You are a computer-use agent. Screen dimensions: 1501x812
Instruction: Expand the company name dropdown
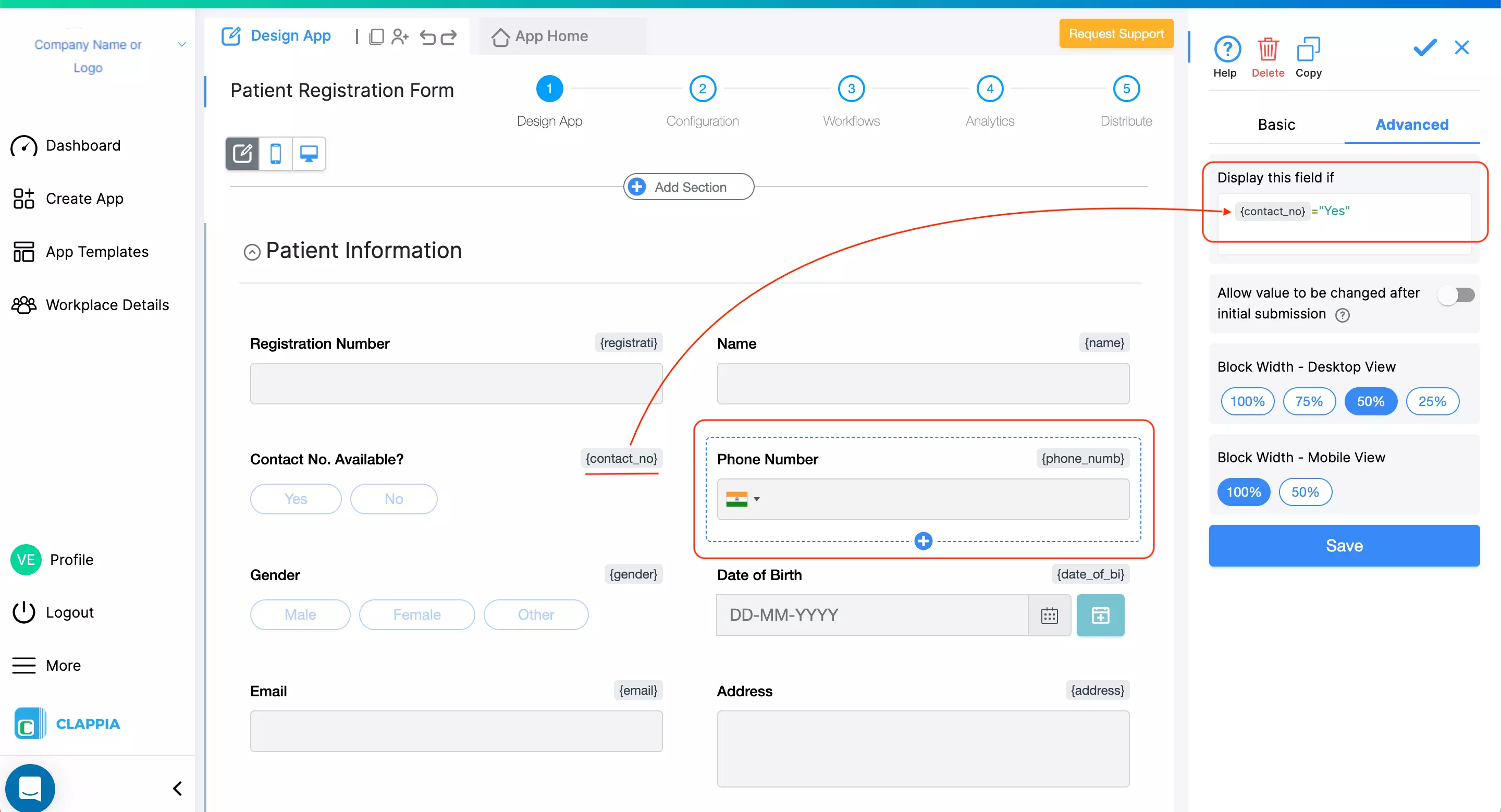[182, 44]
